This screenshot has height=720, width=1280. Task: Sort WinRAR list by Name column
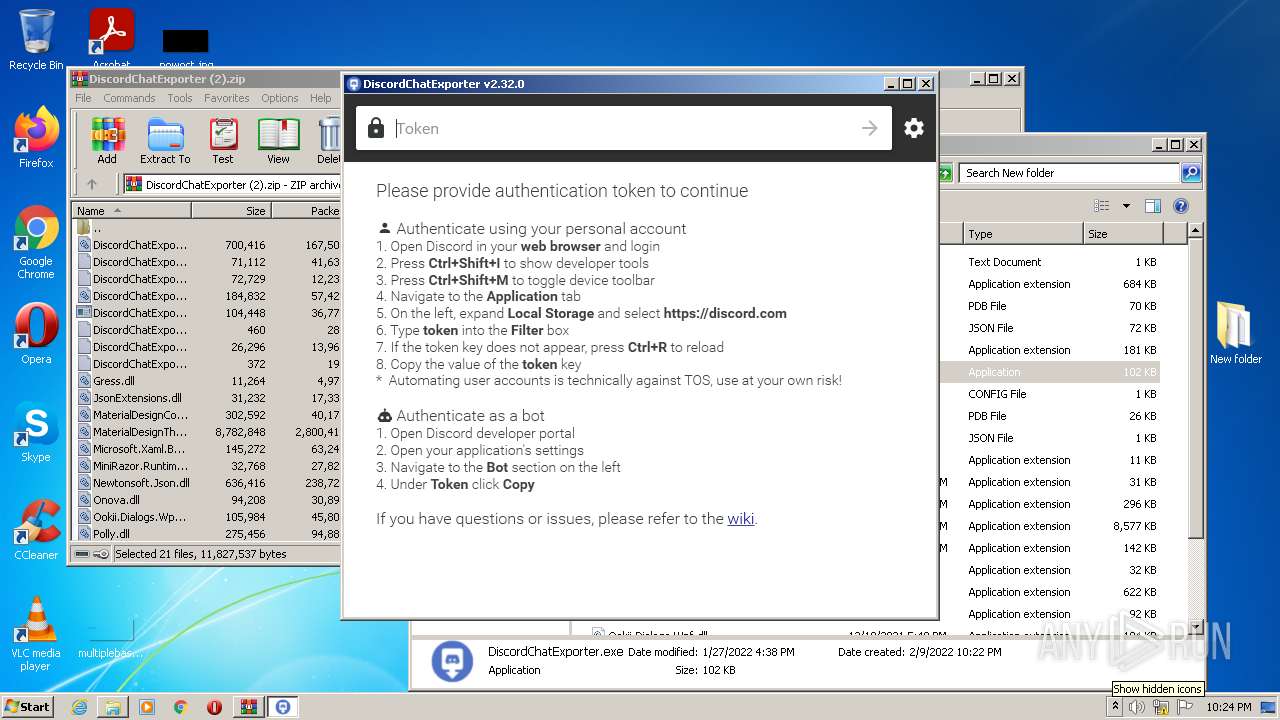(x=131, y=210)
